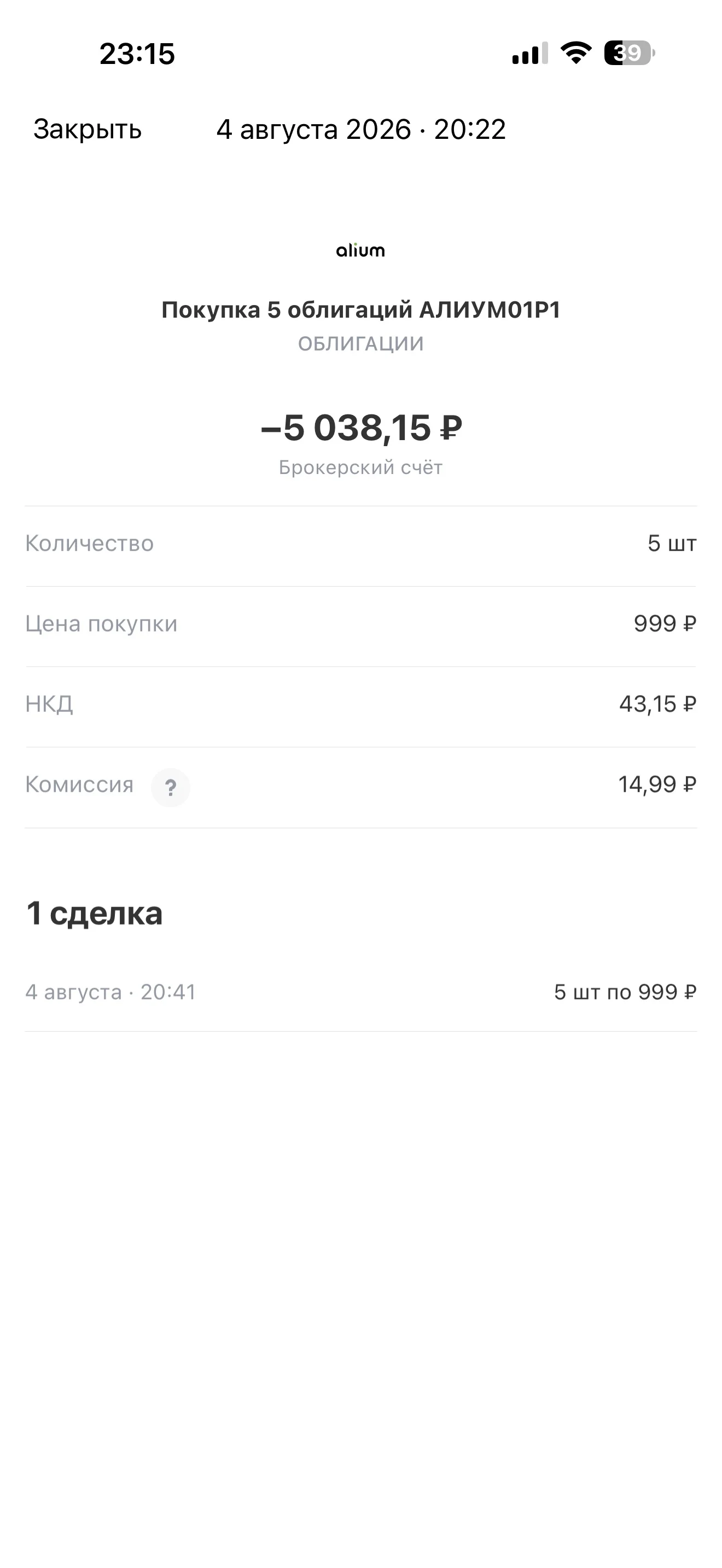722x1568 pixels.
Task: Tap the −5 038,15 ₽ total amount
Action: [361, 428]
